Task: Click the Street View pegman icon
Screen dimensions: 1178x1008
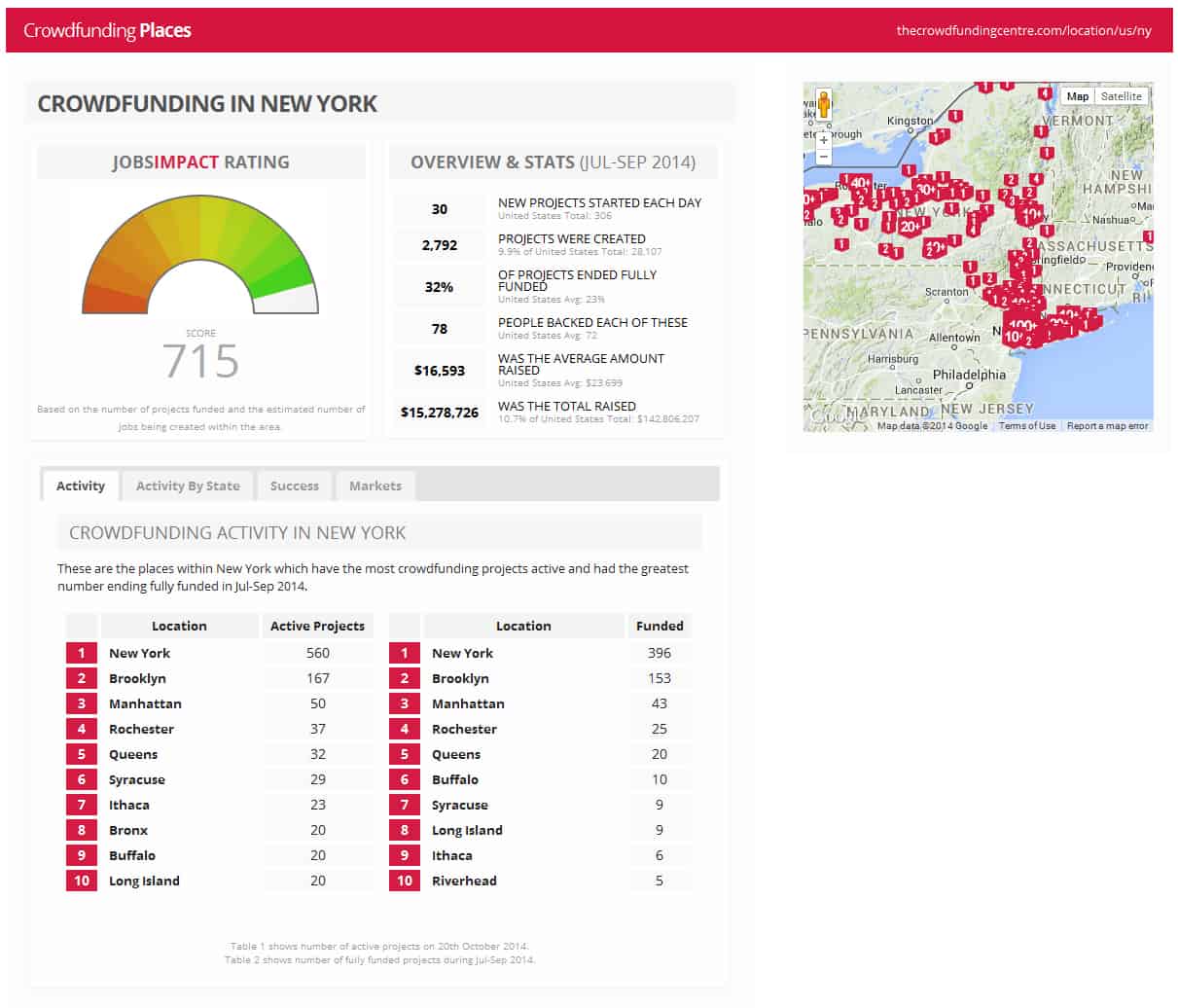Action: click(x=823, y=104)
